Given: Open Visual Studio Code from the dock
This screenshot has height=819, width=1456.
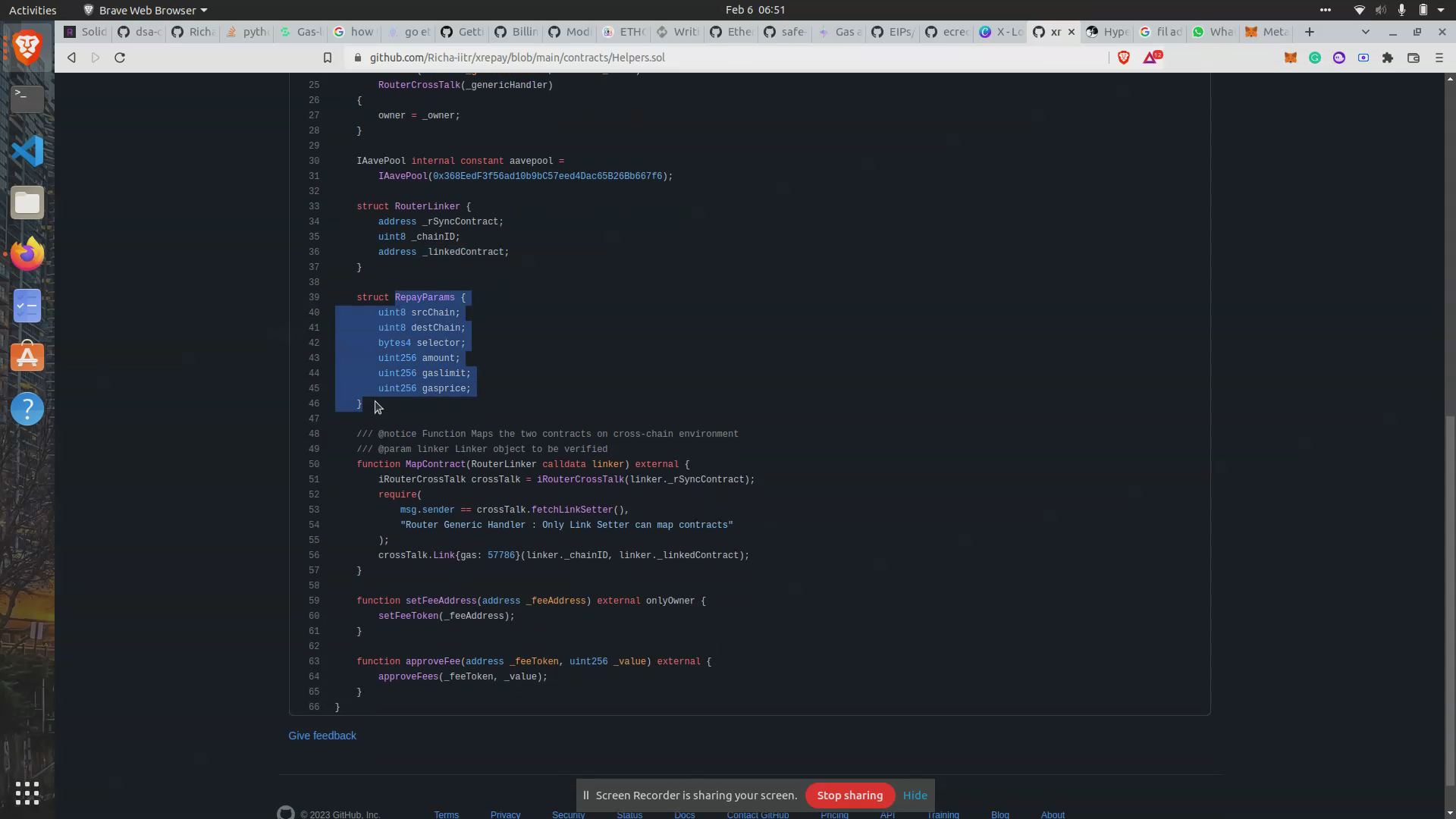Looking at the screenshot, I should pos(27,151).
